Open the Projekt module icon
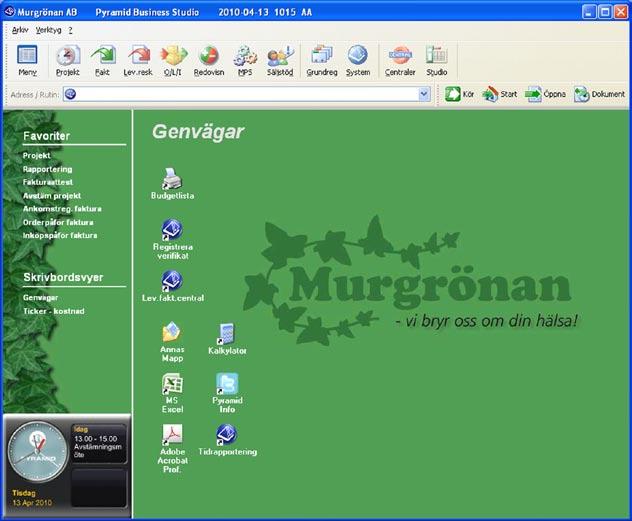632x521 pixels. (68, 60)
